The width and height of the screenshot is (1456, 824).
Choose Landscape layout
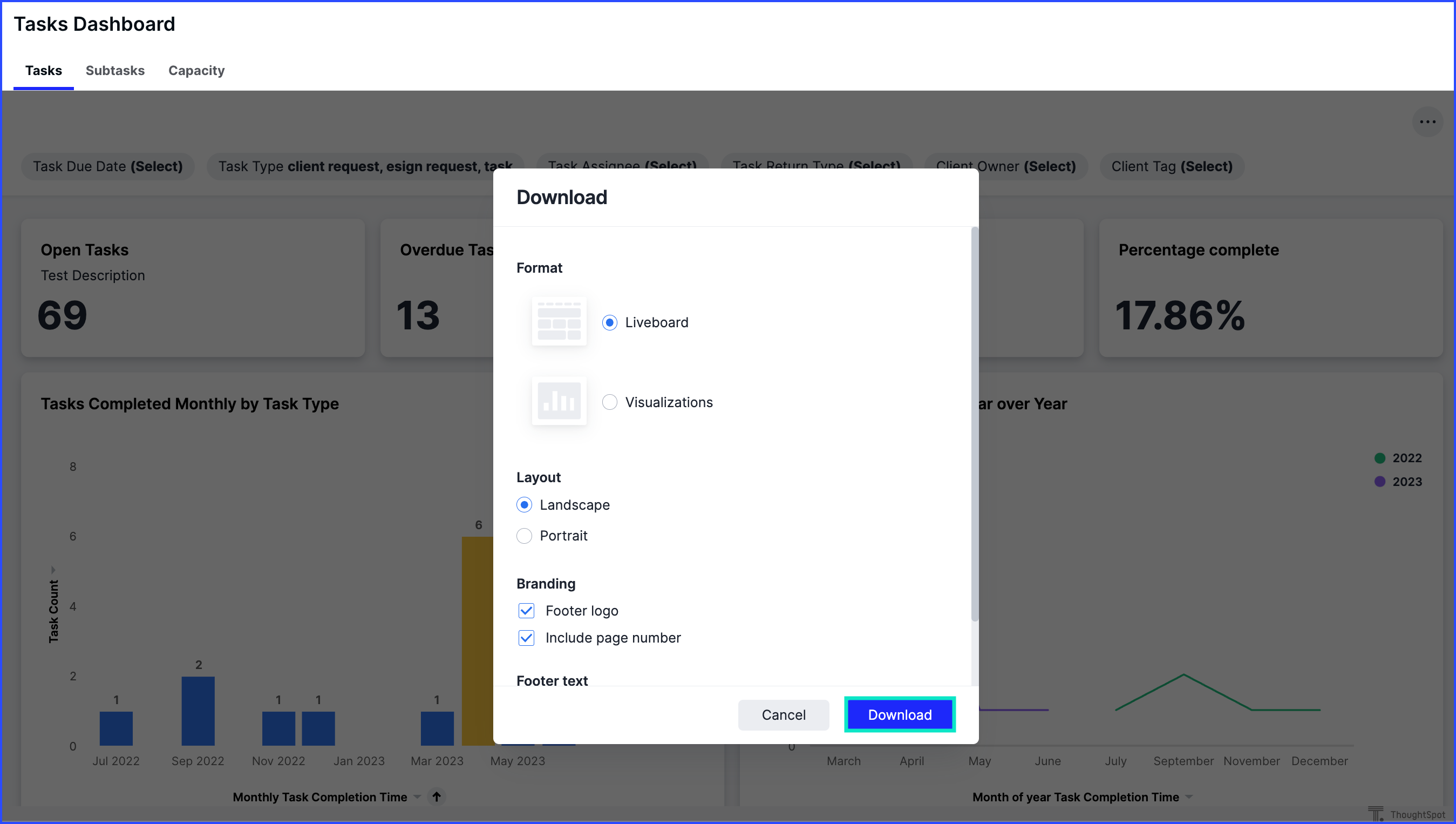524,505
